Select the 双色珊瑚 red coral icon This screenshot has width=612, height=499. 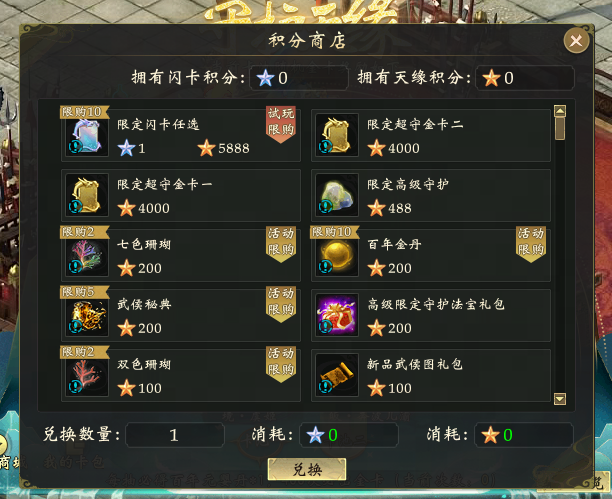(87, 375)
